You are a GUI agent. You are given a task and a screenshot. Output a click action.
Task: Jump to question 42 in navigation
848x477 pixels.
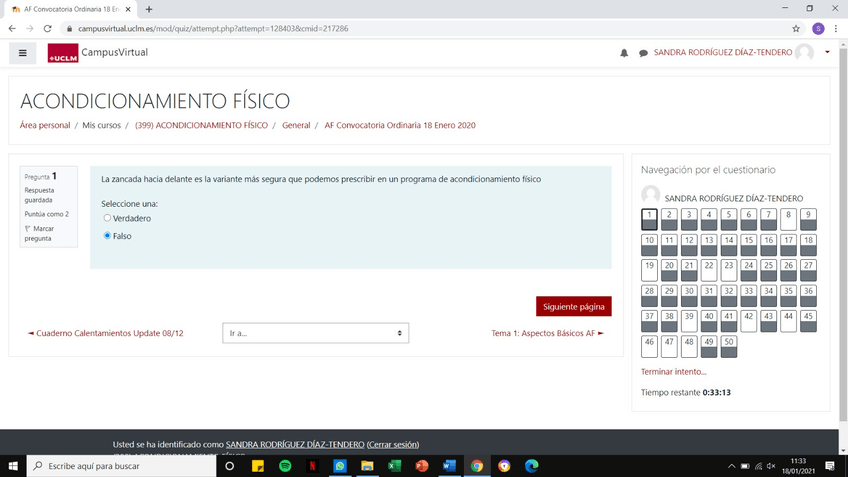point(748,321)
